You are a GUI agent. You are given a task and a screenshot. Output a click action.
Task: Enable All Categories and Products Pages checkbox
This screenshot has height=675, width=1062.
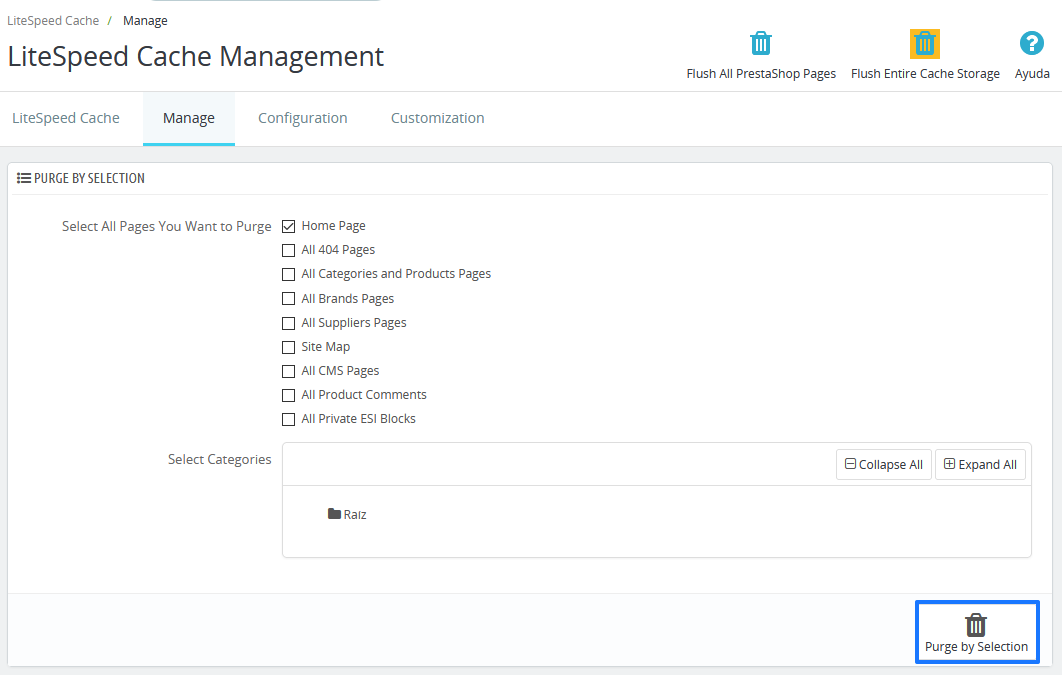289,274
